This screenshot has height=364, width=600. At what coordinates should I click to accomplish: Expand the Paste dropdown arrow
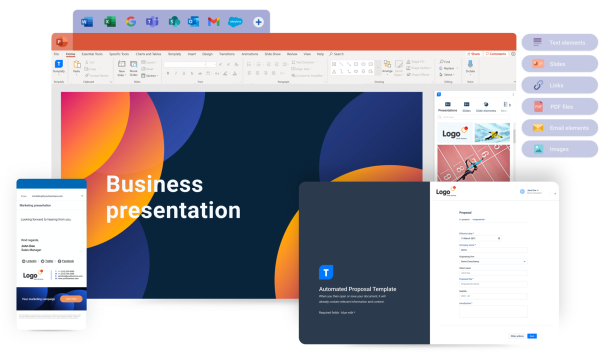pos(77,74)
